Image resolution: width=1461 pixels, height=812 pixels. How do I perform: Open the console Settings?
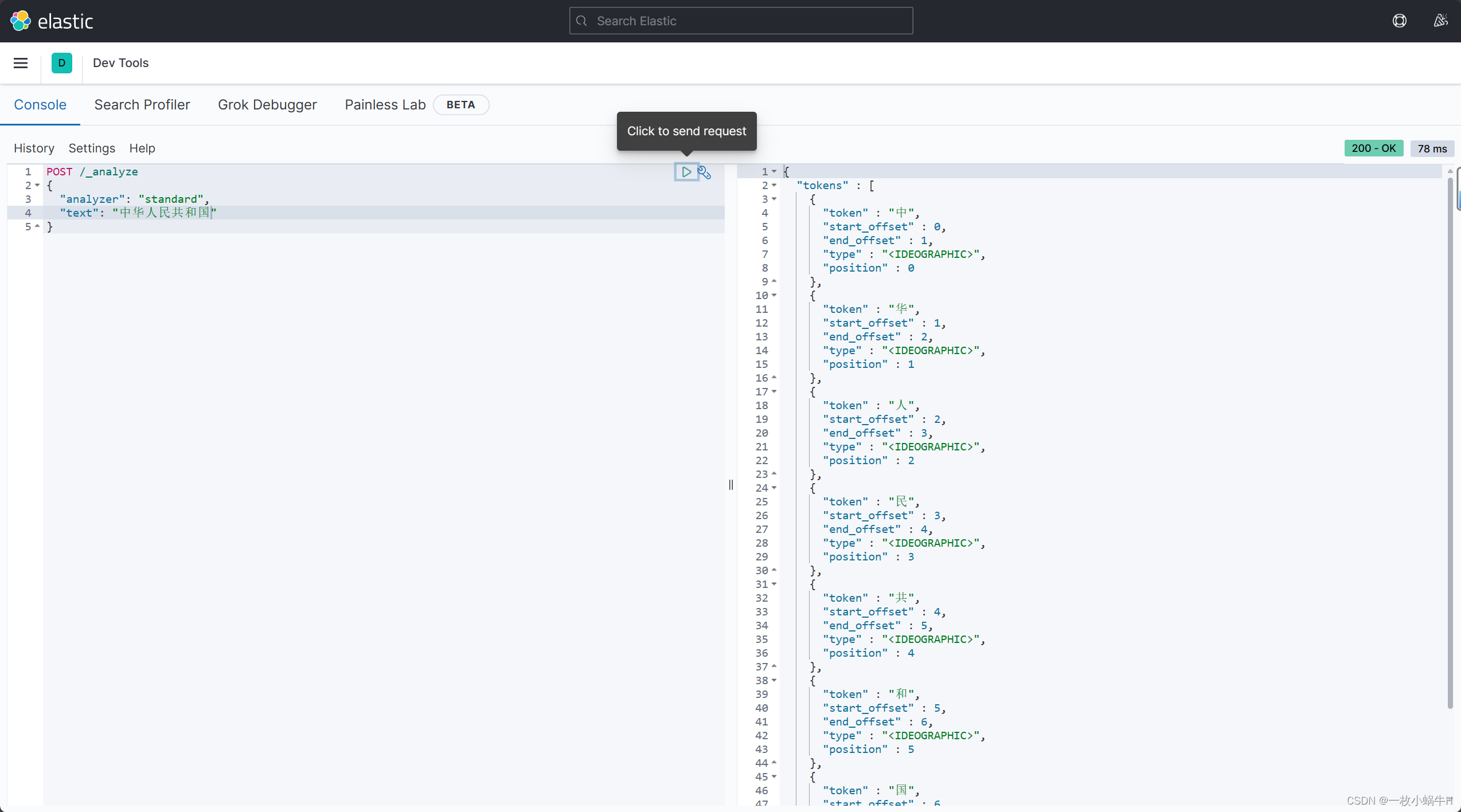pos(92,148)
